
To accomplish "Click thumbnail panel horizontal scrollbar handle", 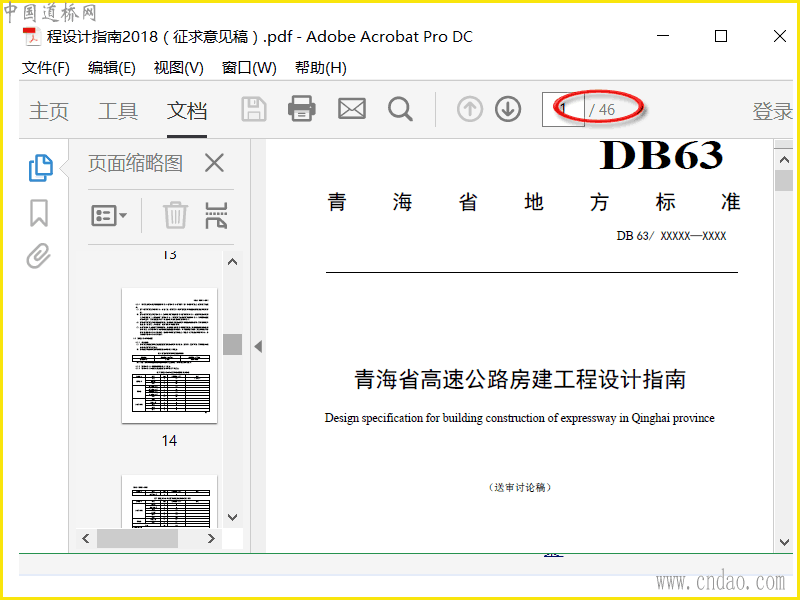I will click(137, 538).
